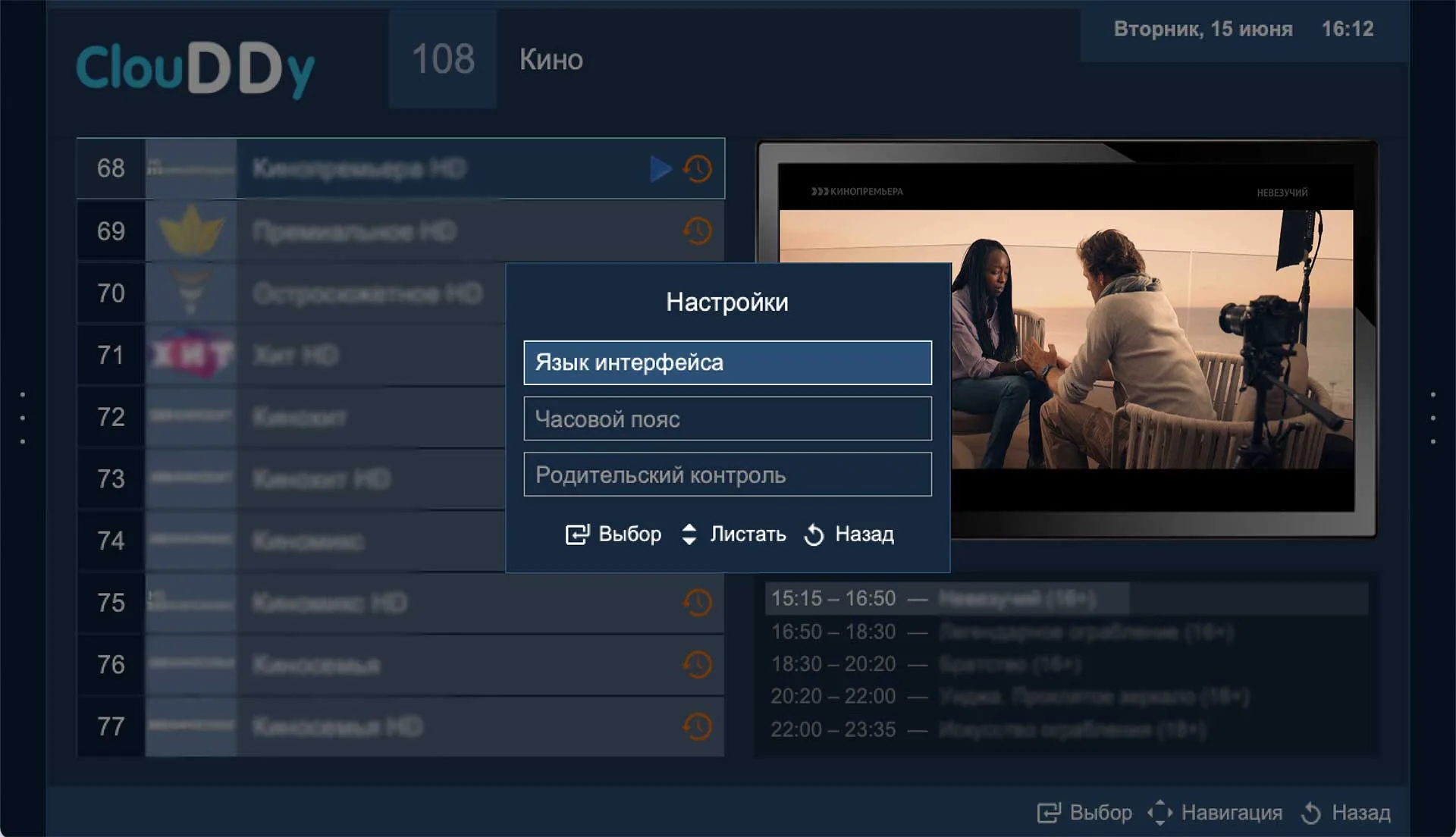Click archive clock icon on channel 77
1456x837 pixels.
698,726
